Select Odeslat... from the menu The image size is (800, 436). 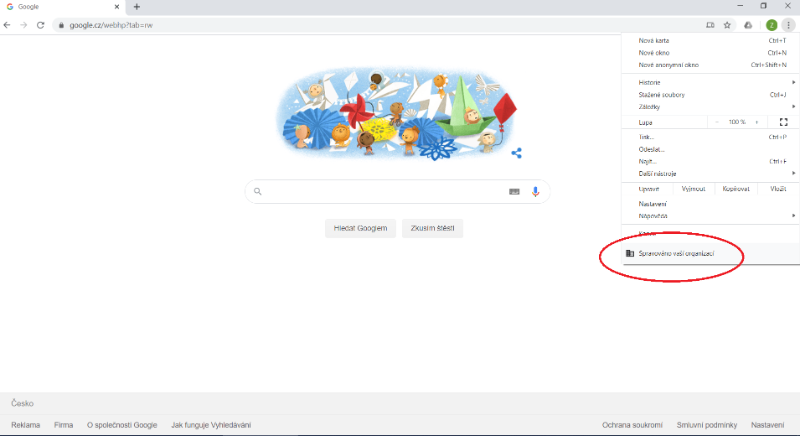click(710, 149)
